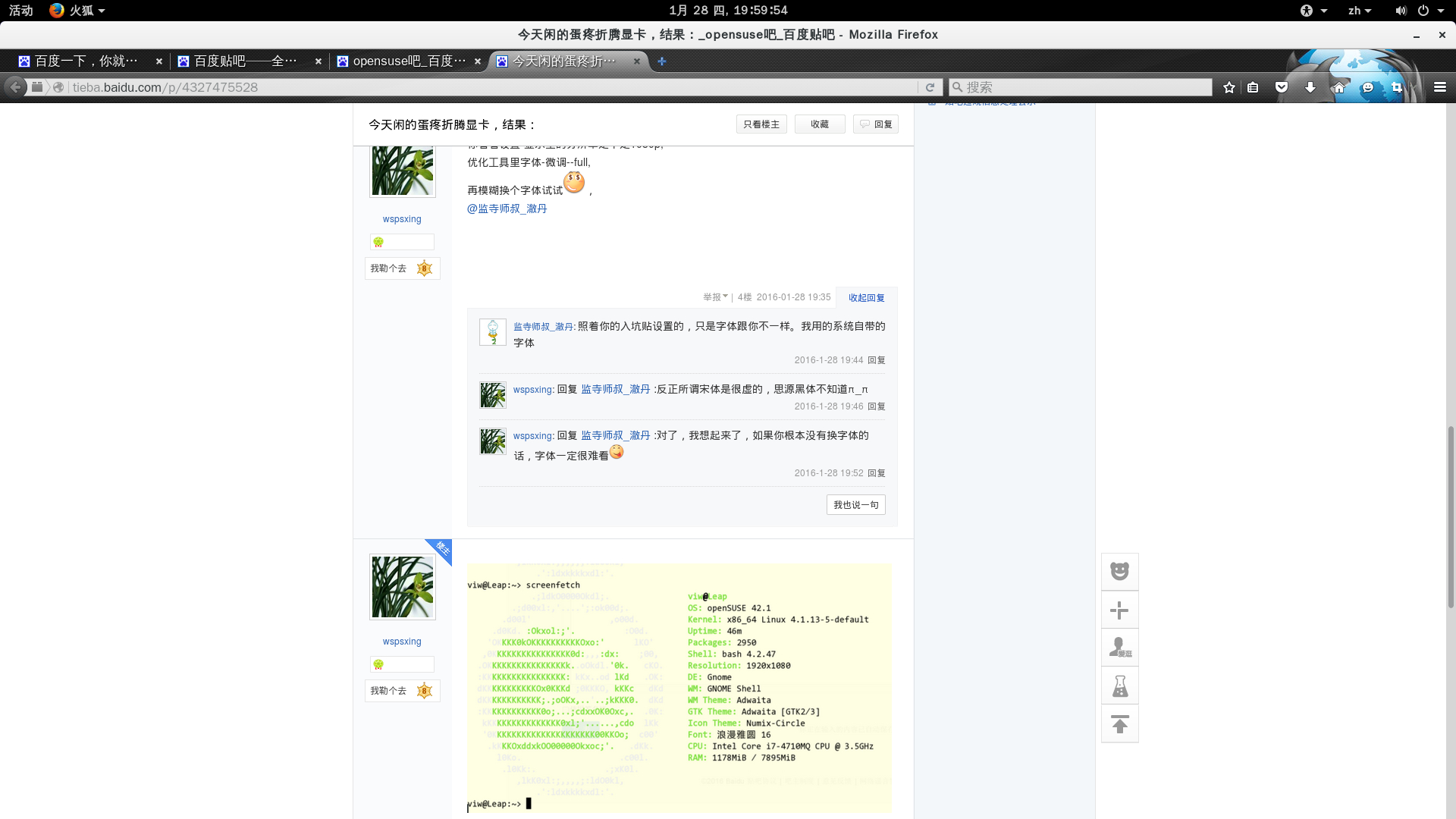Open 监寺师叔_澈丹 commenter profile link
The image size is (1456, 819).
[x=543, y=327]
